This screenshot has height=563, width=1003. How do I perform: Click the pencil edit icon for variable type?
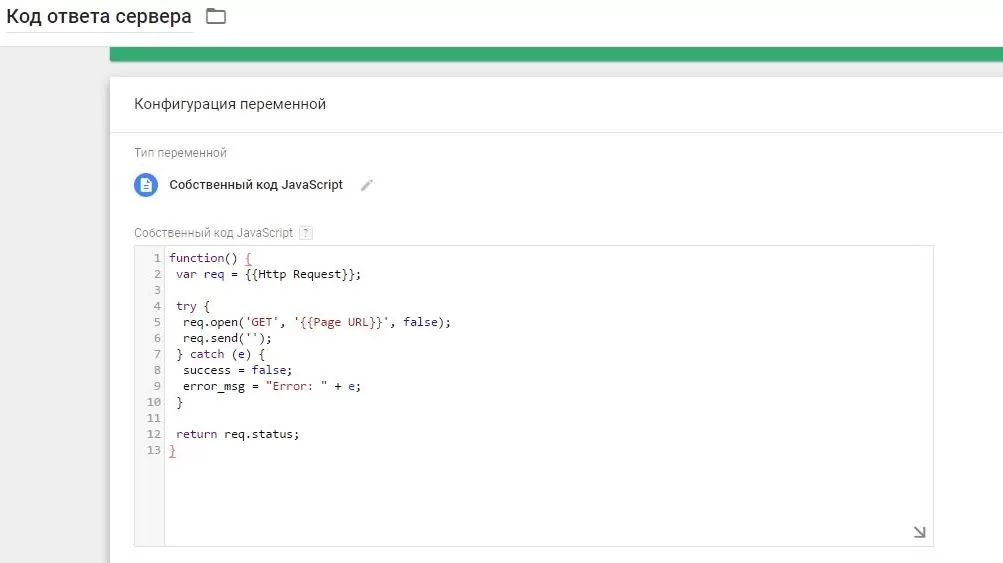coord(367,185)
